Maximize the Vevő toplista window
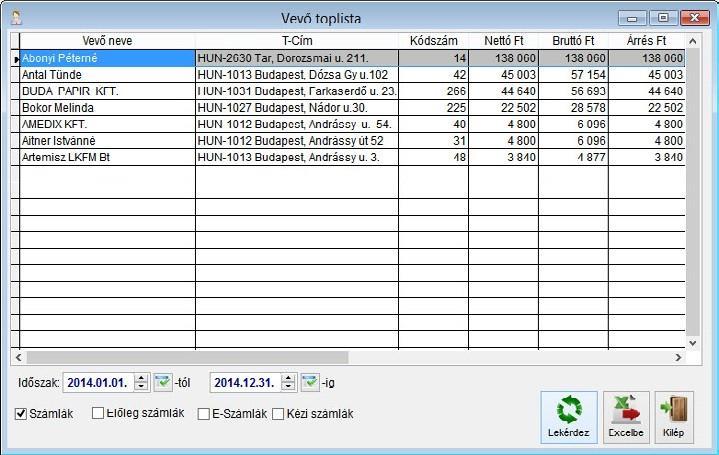The image size is (719, 455). 663,18
